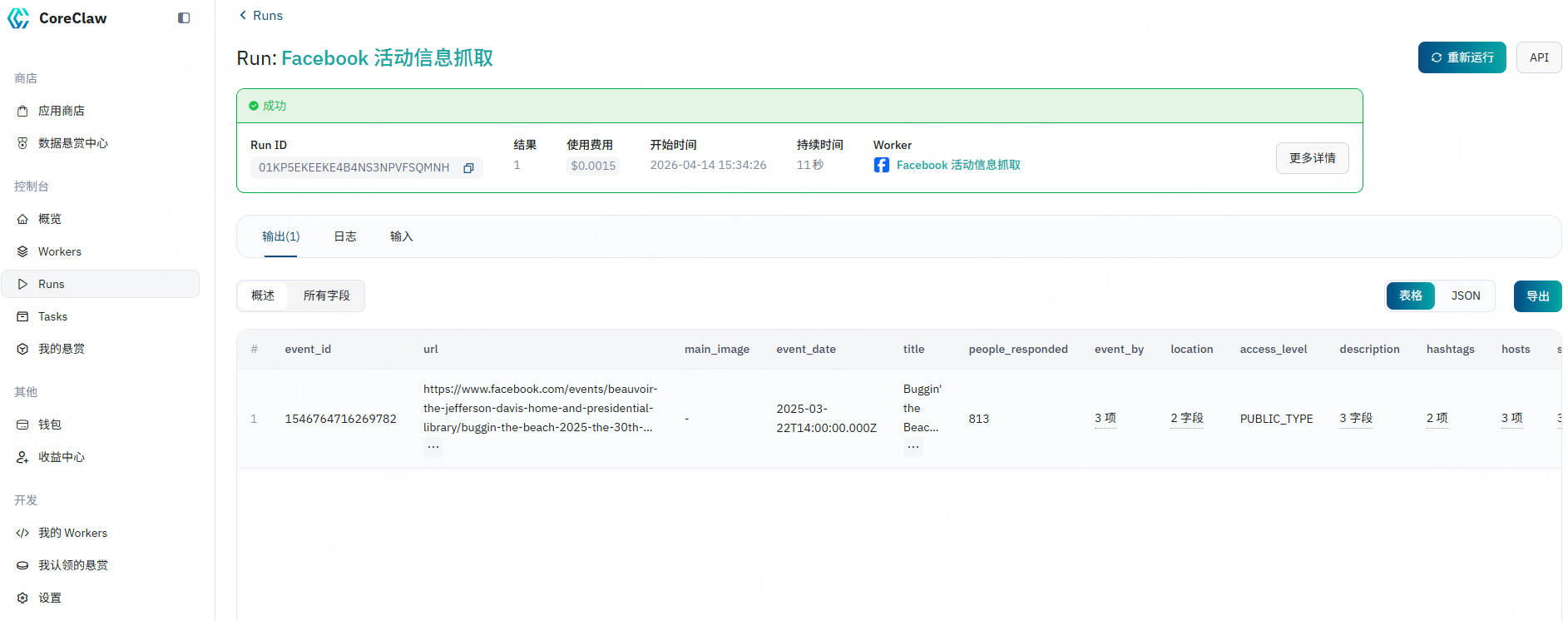Open the Facebook 活动信息抓取 worker link
The width and height of the screenshot is (1568, 621).
coord(957,165)
